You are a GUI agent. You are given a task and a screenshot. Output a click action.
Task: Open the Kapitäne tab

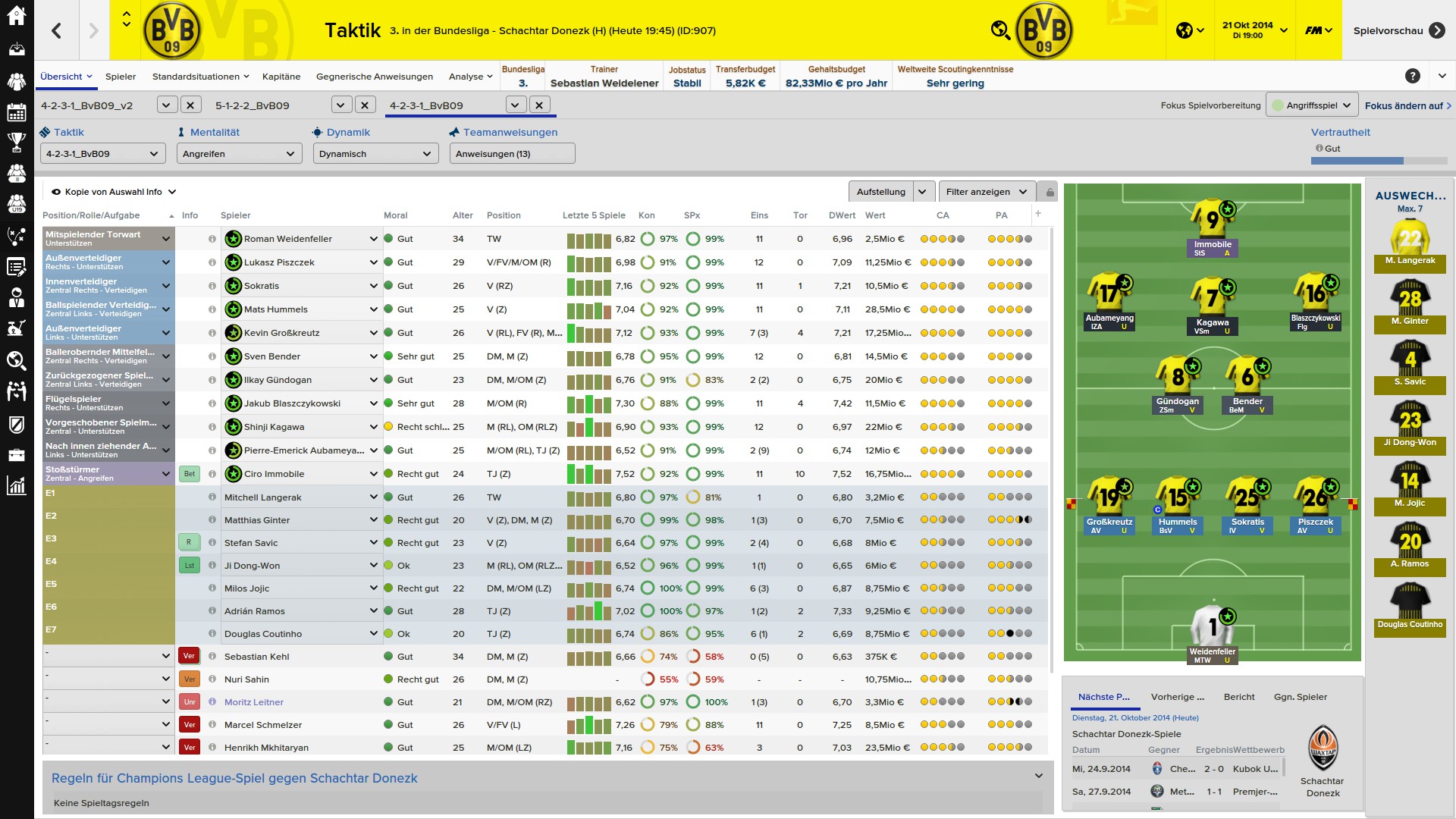point(281,77)
